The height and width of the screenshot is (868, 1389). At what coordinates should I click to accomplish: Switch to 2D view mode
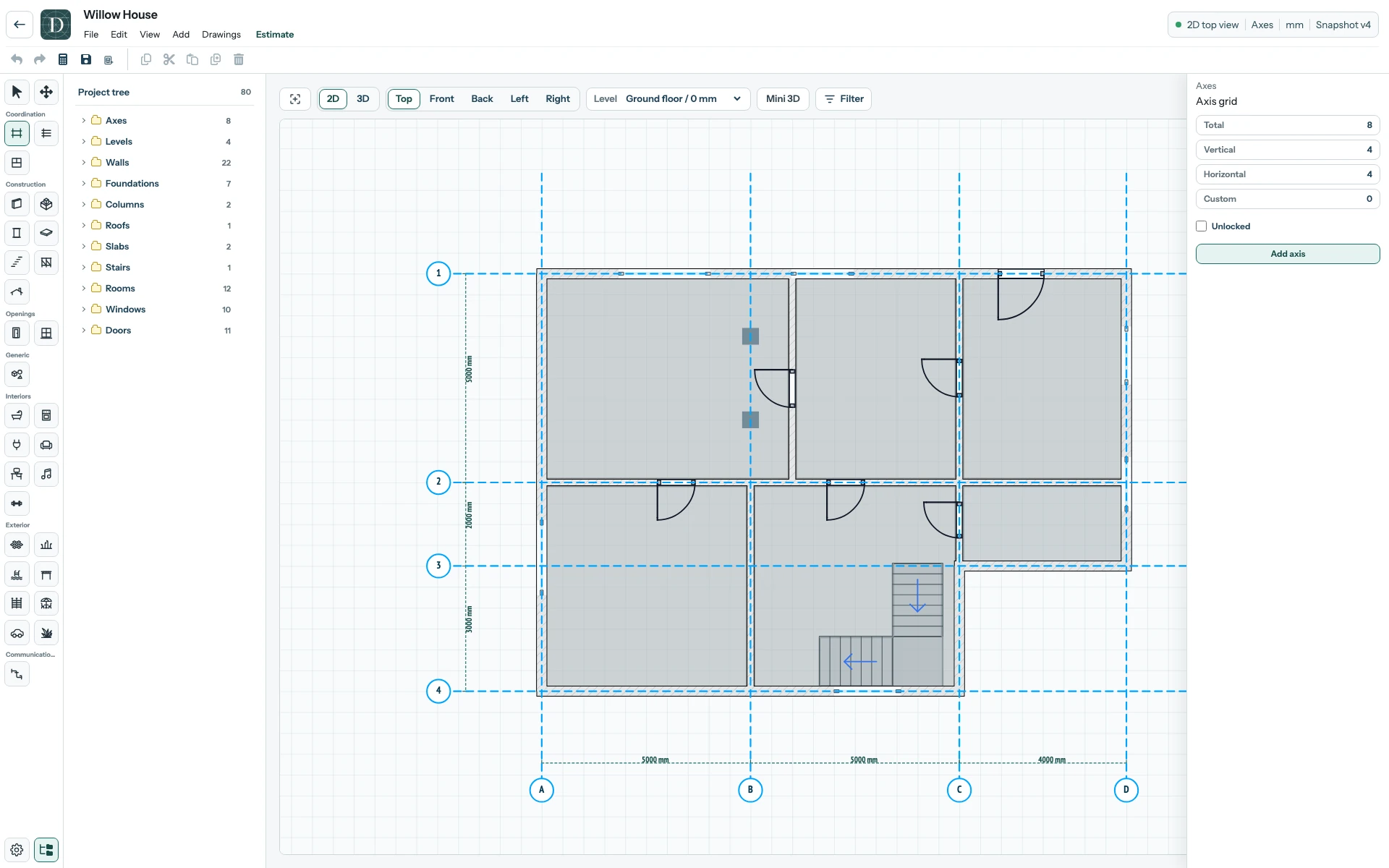click(333, 99)
